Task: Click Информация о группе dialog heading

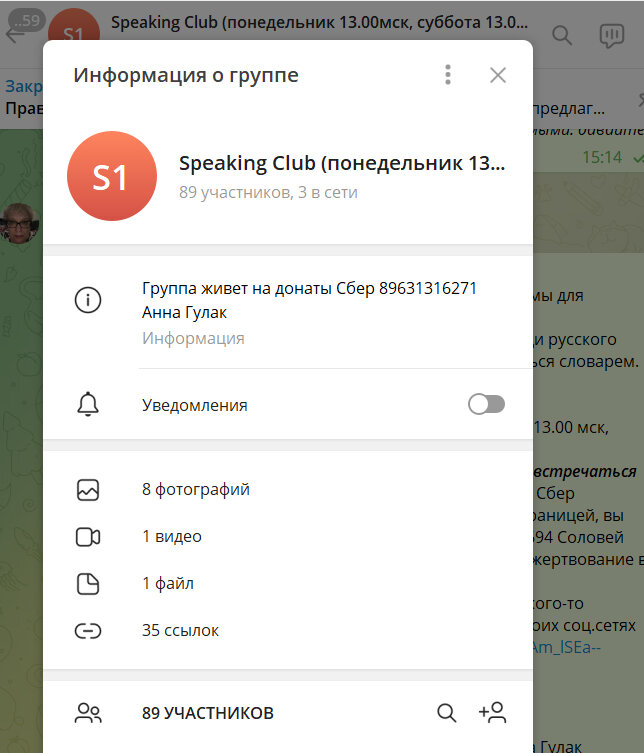Action: pyautogui.click(x=186, y=75)
